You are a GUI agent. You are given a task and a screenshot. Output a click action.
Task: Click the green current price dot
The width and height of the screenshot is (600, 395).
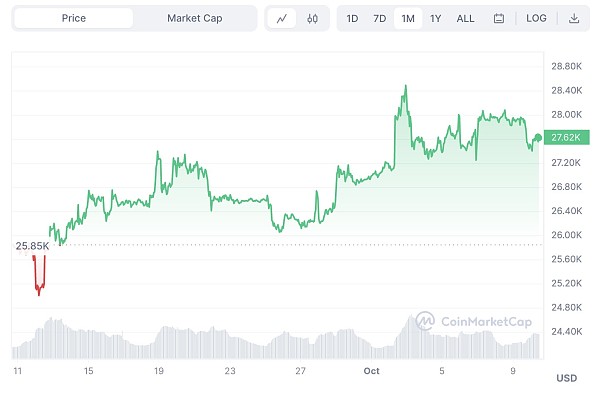[x=538, y=137]
